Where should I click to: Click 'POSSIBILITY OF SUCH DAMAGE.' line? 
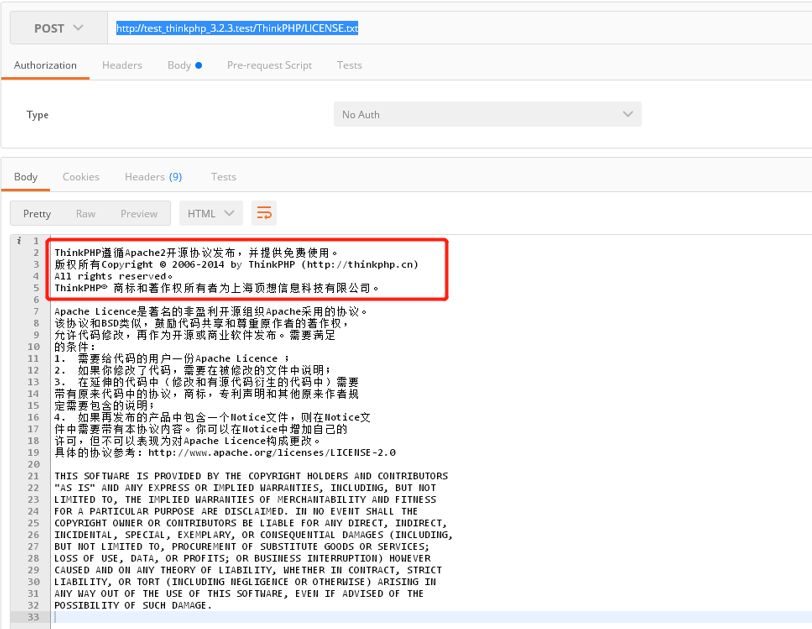(133, 605)
